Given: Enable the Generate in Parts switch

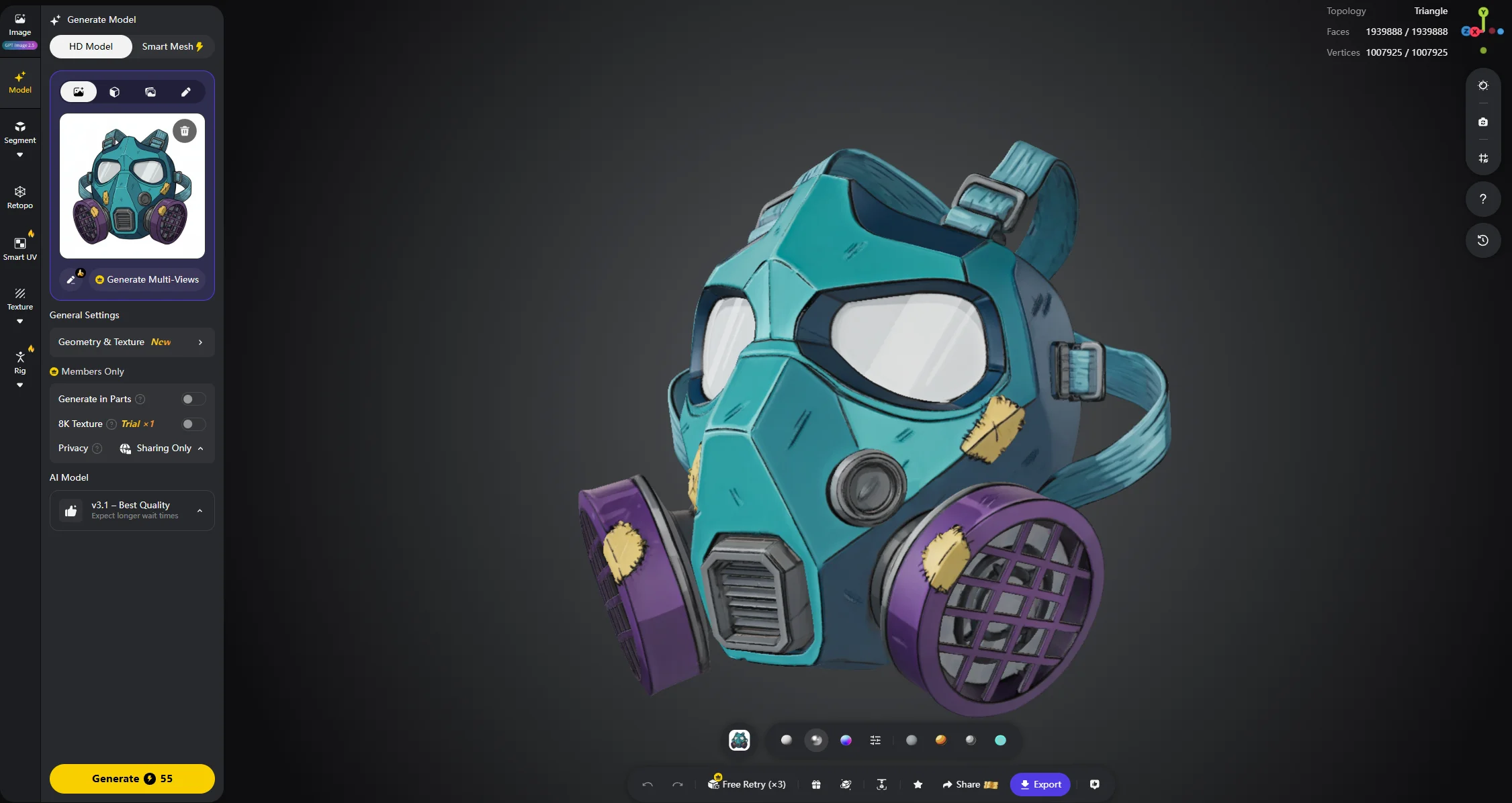Looking at the screenshot, I should [x=193, y=399].
